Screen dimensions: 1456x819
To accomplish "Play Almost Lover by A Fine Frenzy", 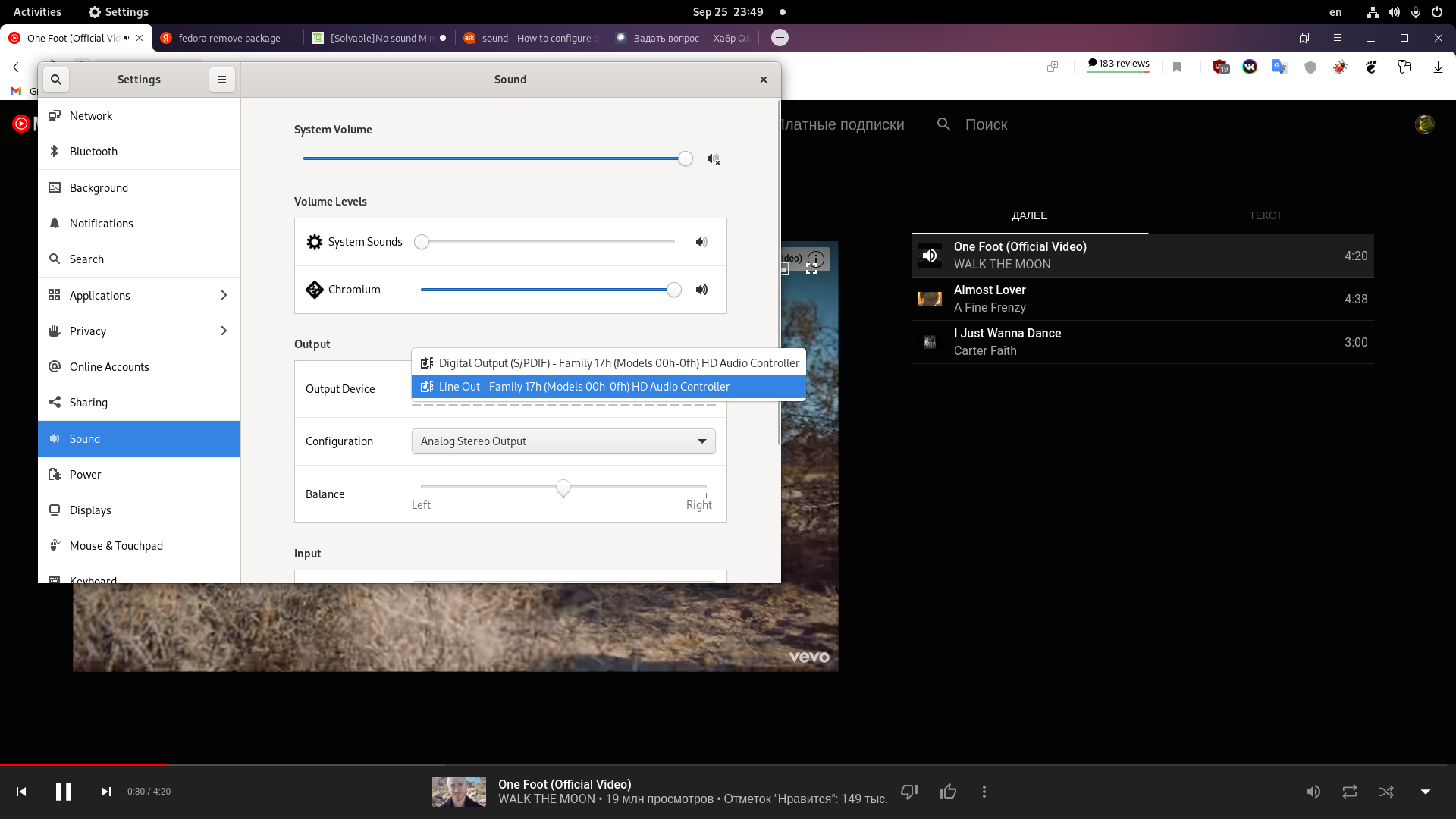I will tap(1143, 299).
